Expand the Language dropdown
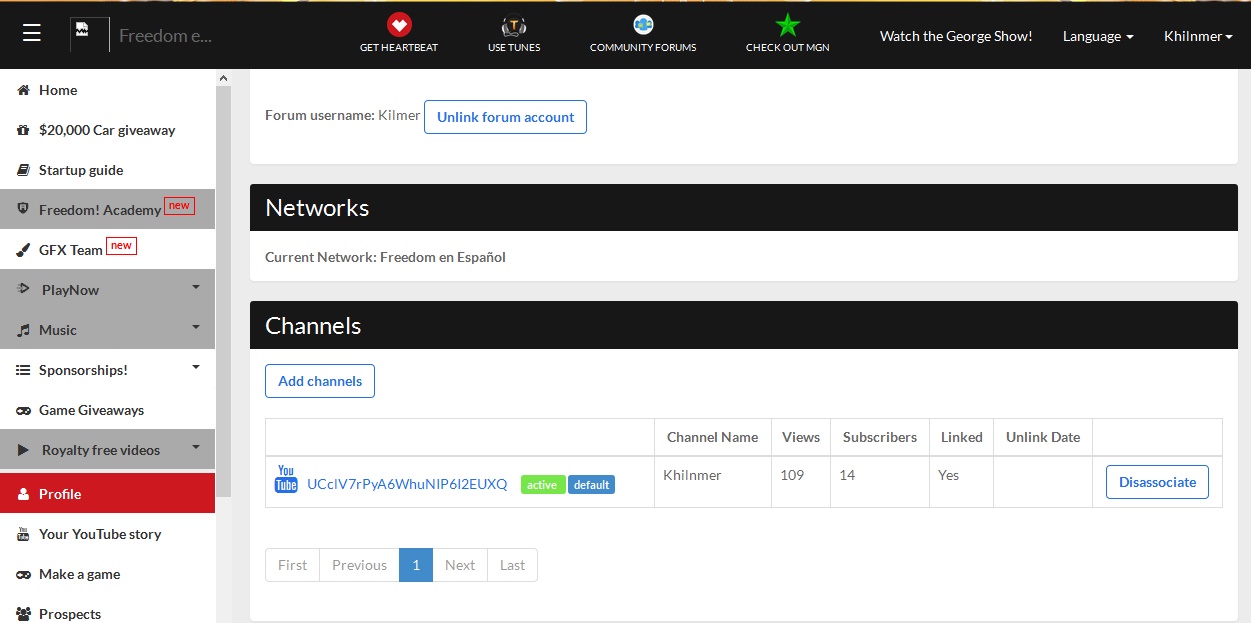 pos(1097,36)
